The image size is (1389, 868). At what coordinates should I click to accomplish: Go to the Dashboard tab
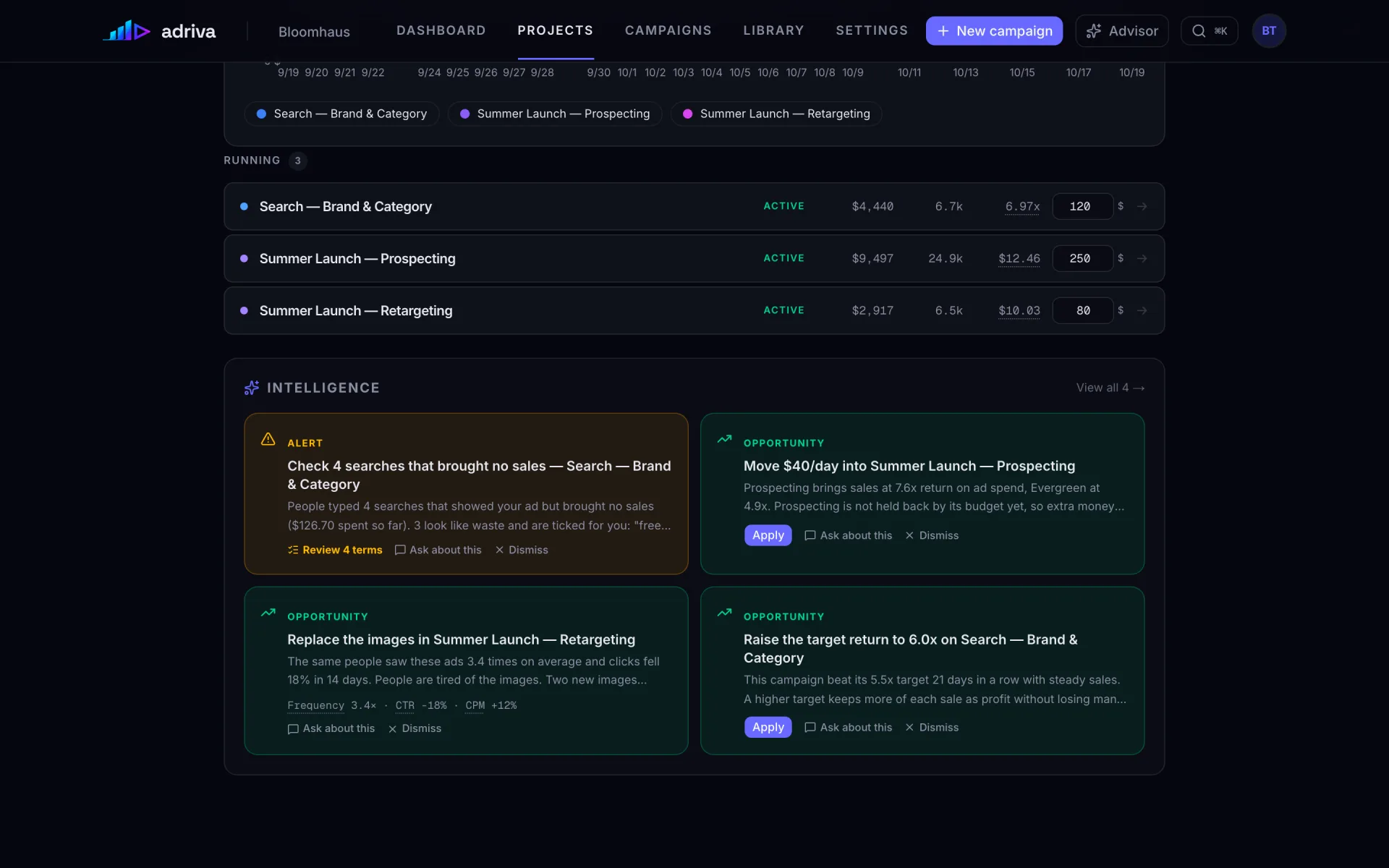(441, 30)
